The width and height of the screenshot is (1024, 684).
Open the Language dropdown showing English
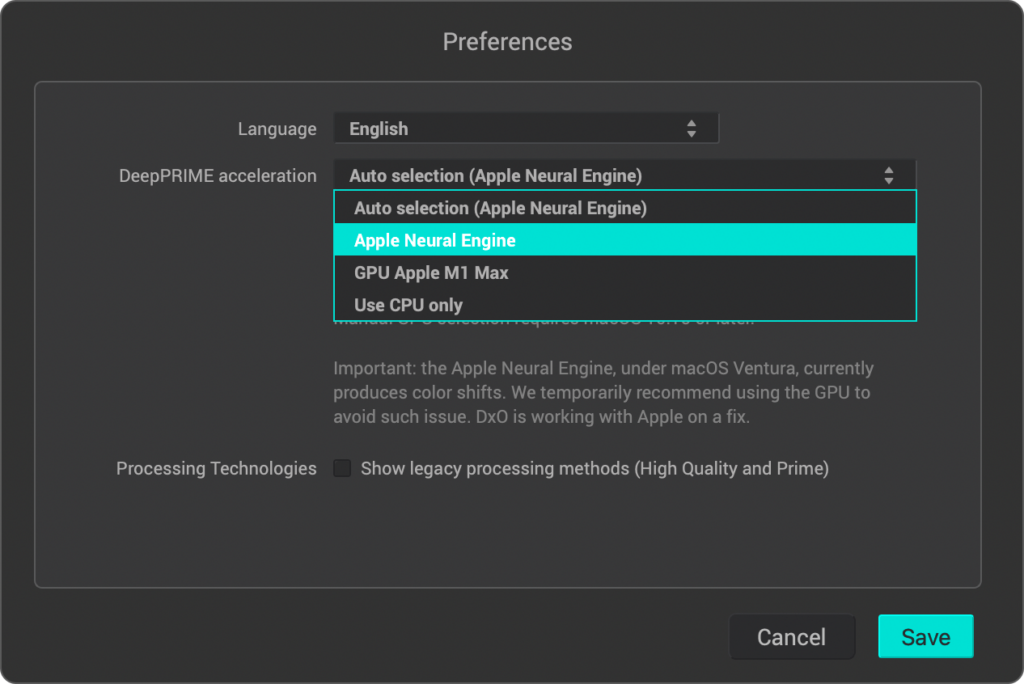pos(526,128)
